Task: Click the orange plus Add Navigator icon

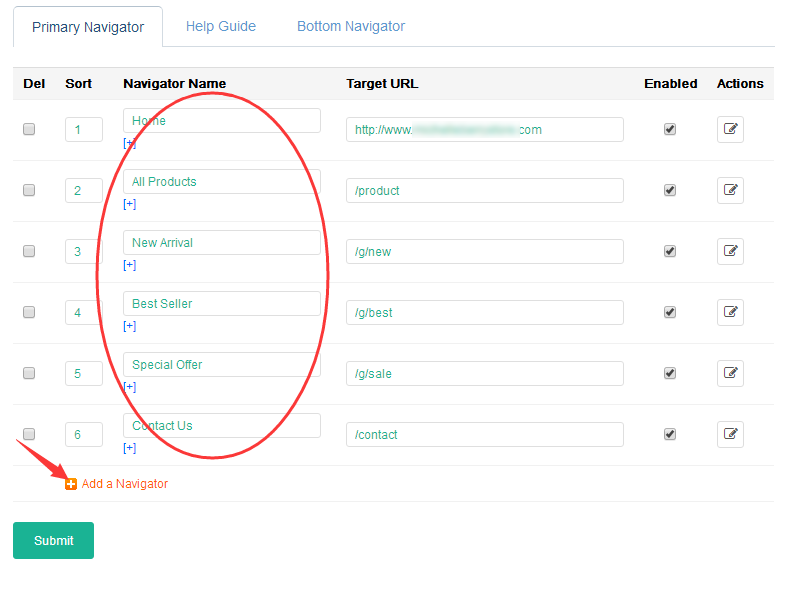Action: pos(71,484)
